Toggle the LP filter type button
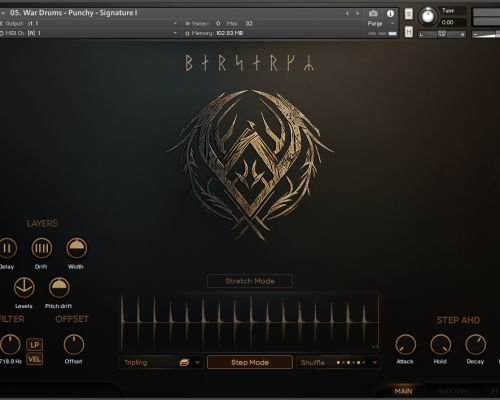Screen dimensions: 500x400 35,345
